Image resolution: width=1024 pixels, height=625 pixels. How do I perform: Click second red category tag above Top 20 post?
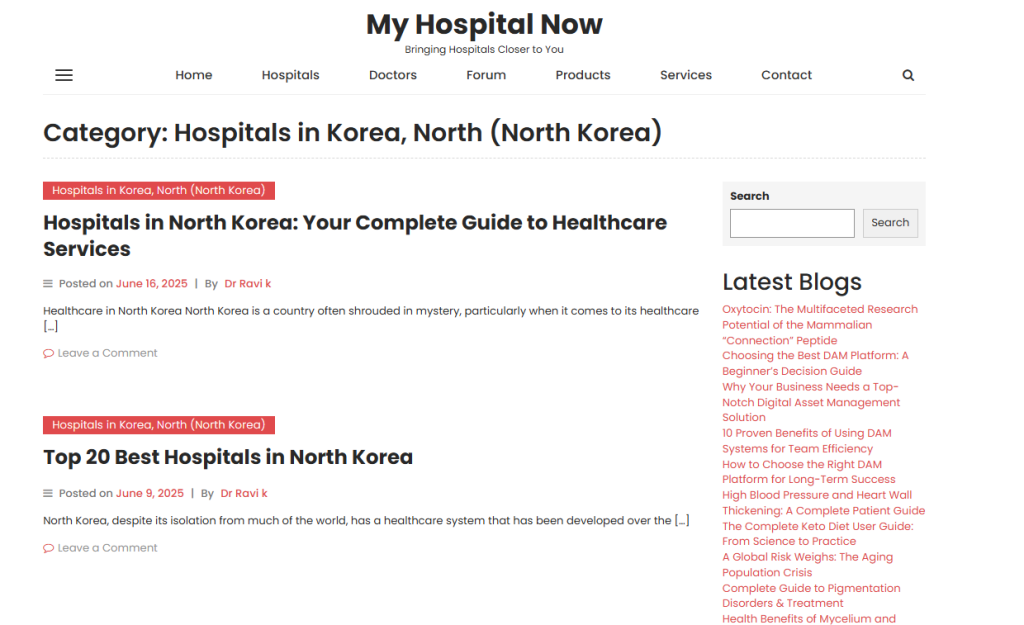click(x=159, y=425)
